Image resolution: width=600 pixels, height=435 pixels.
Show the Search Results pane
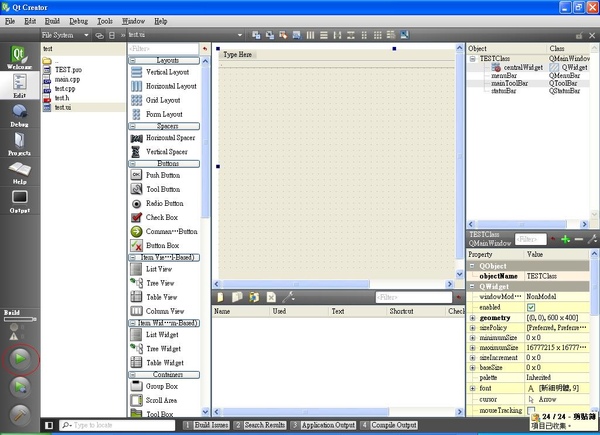coord(260,425)
